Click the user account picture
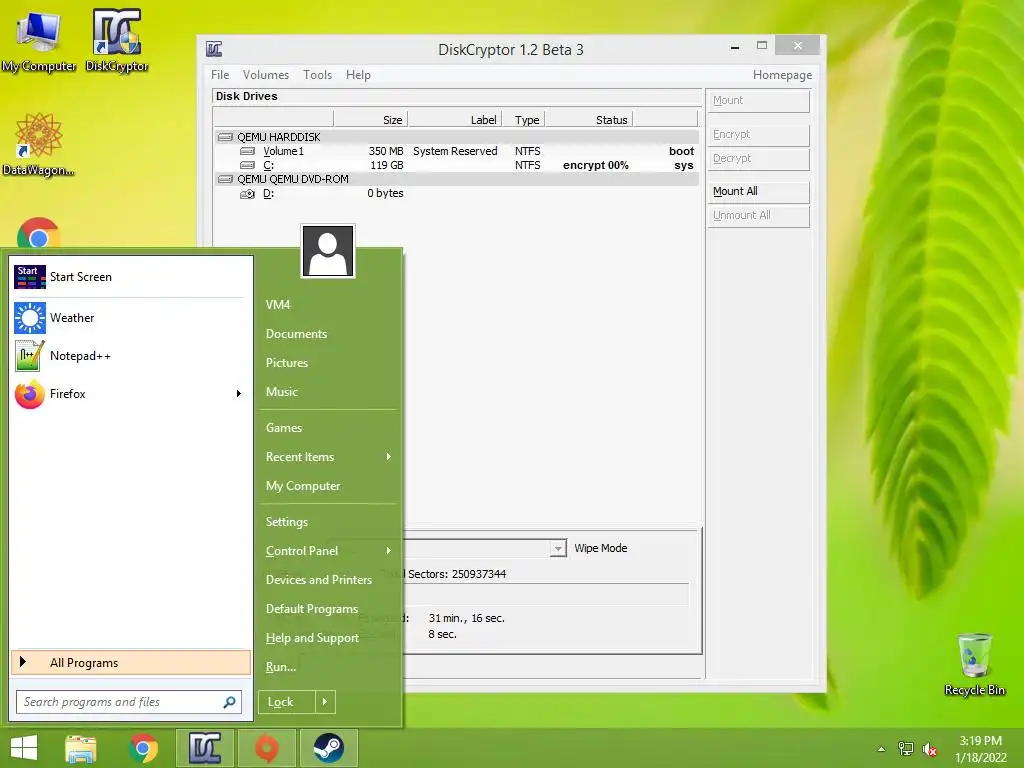Image resolution: width=1024 pixels, height=768 pixels. [x=328, y=251]
